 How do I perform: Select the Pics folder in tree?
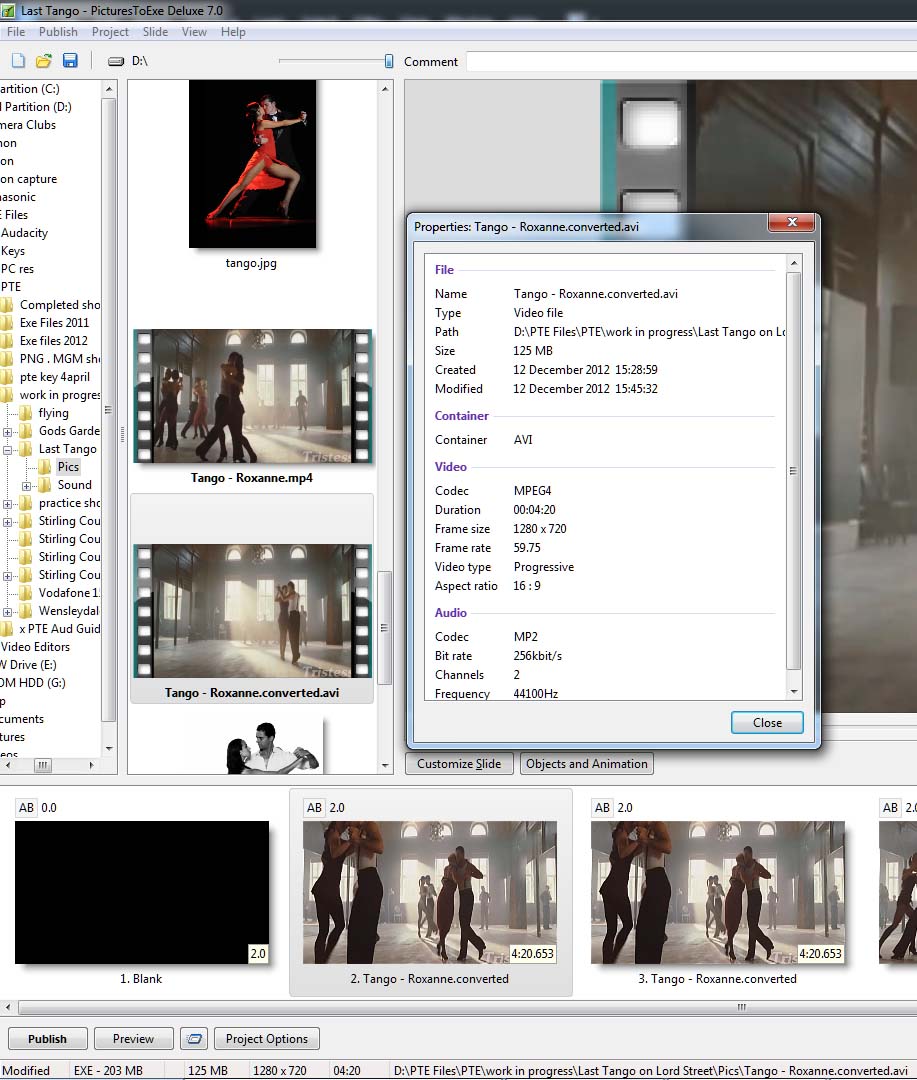(68, 467)
